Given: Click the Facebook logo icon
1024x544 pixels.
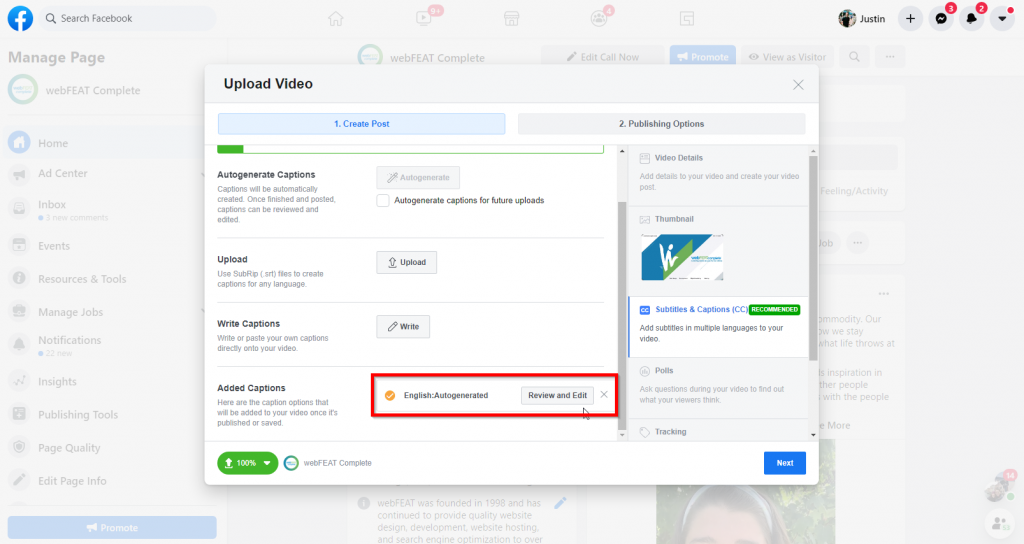Looking at the screenshot, I should (19, 18).
